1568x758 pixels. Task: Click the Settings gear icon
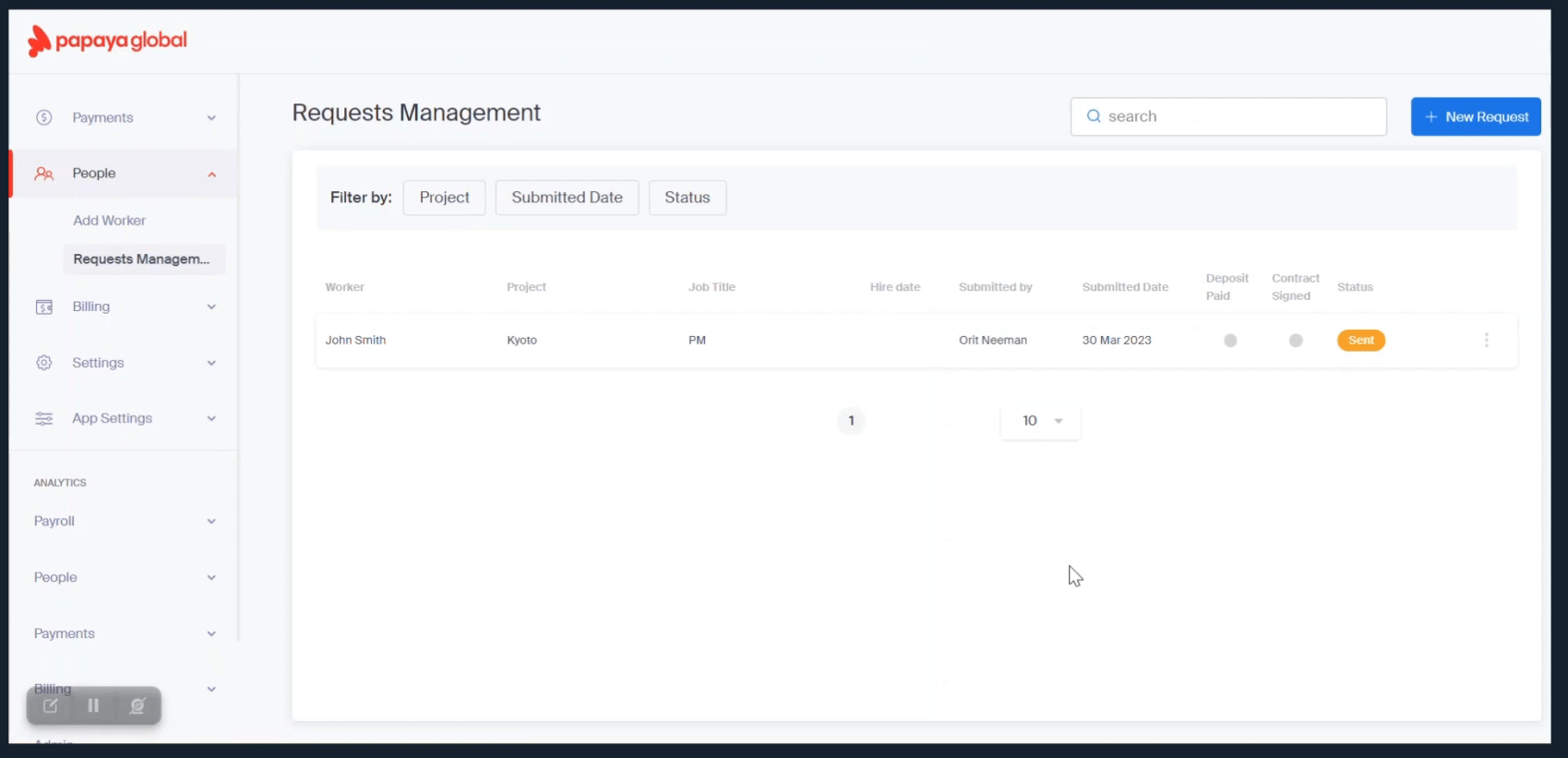(x=43, y=363)
